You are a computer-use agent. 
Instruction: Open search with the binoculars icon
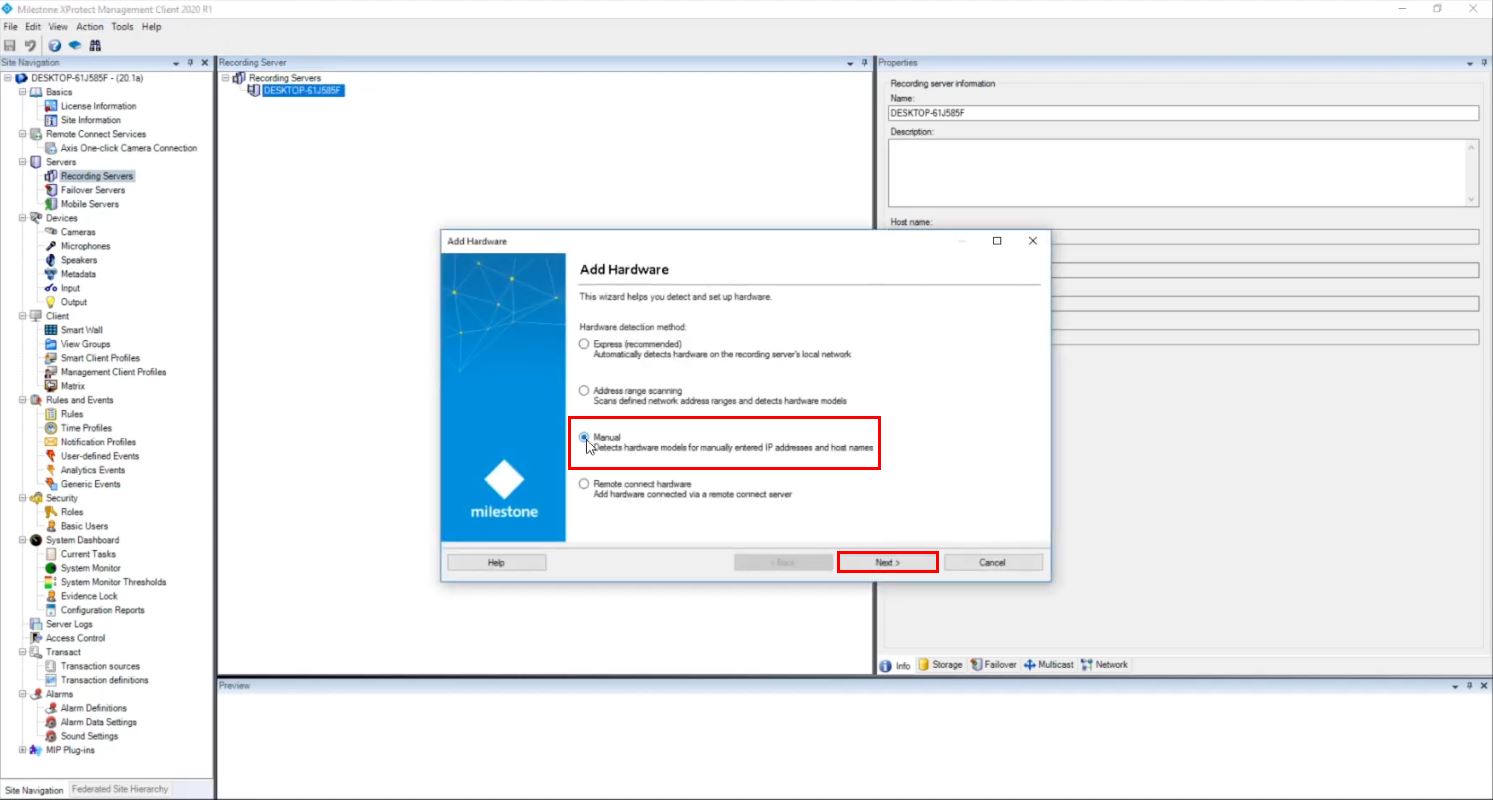pos(95,45)
